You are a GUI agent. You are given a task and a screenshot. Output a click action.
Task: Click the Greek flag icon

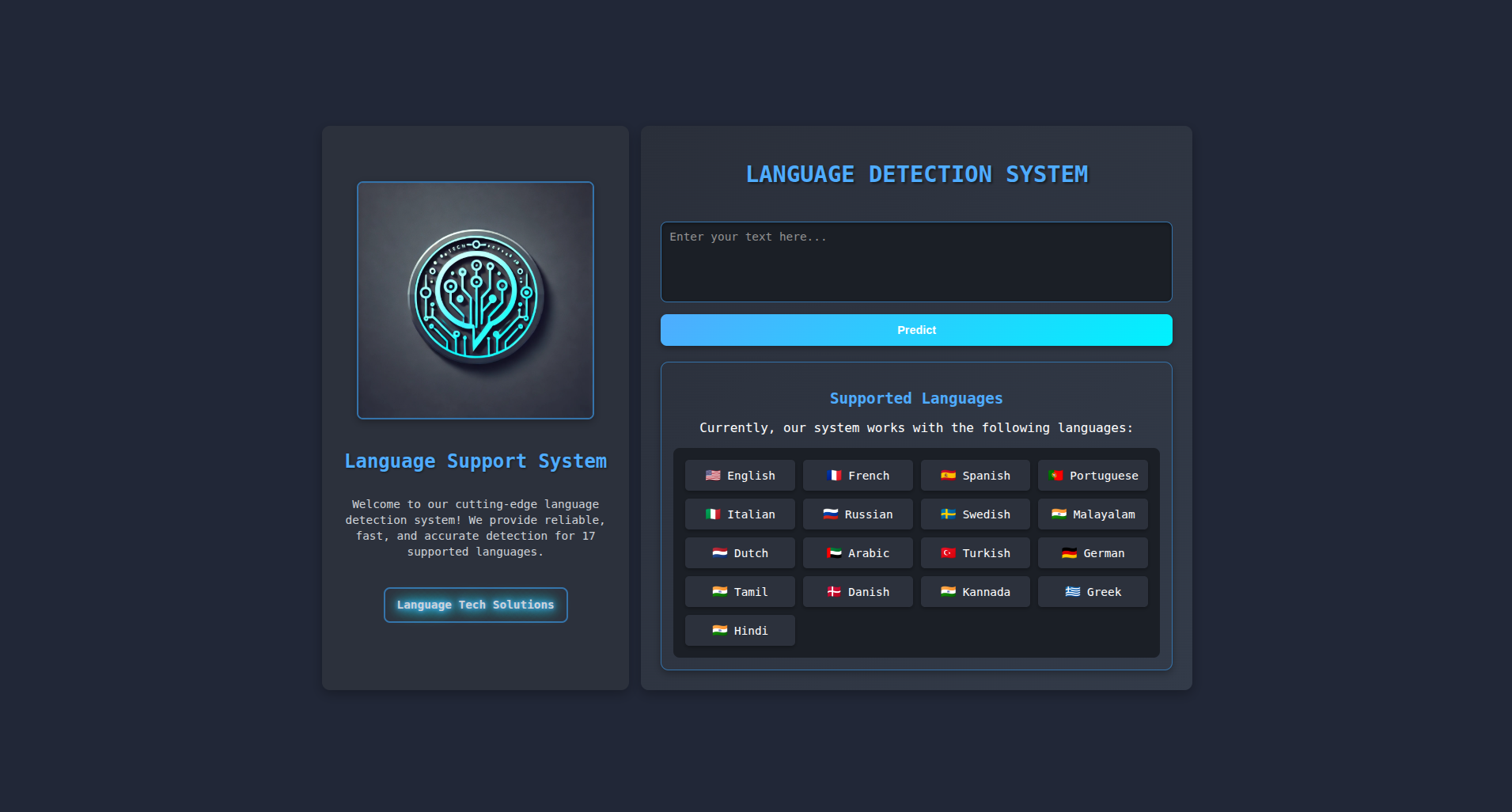click(x=1072, y=591)
